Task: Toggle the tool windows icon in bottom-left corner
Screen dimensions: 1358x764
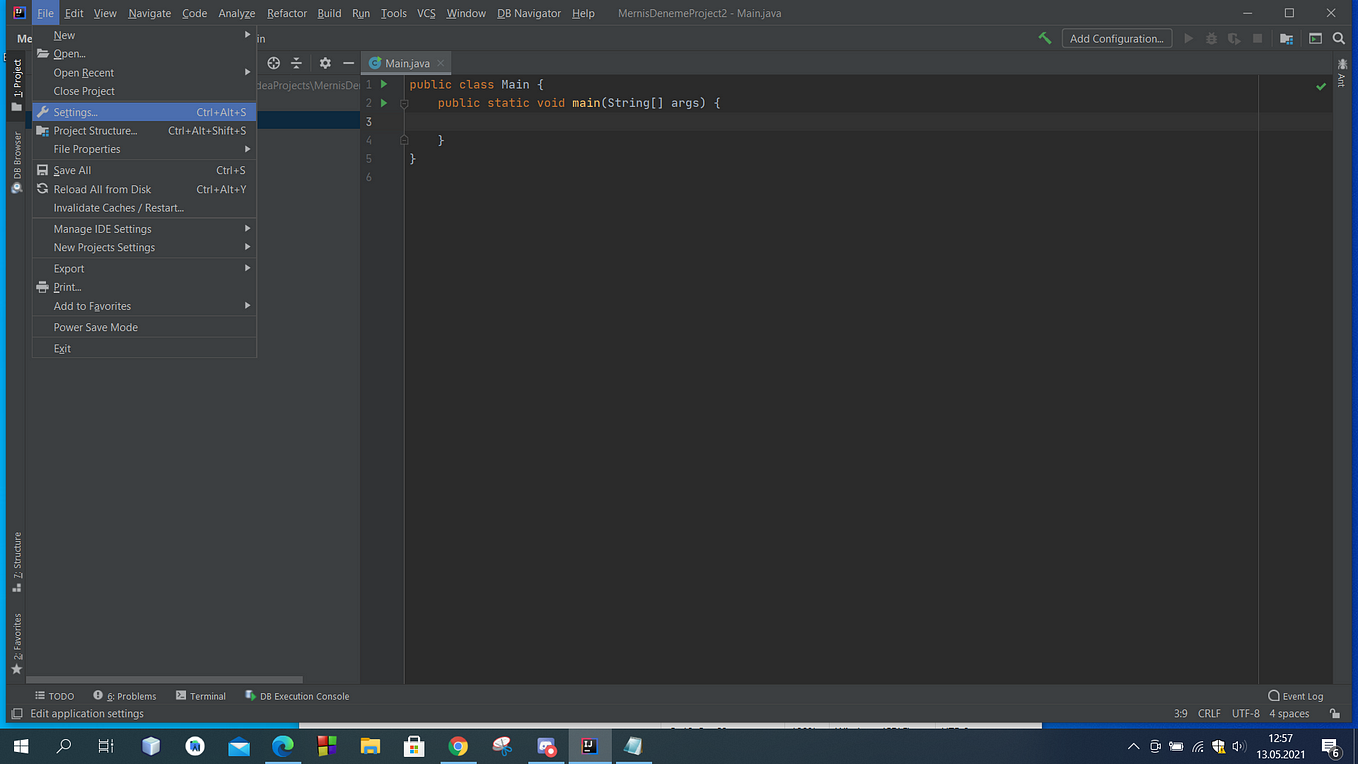Action: click(x=16, y=714)
